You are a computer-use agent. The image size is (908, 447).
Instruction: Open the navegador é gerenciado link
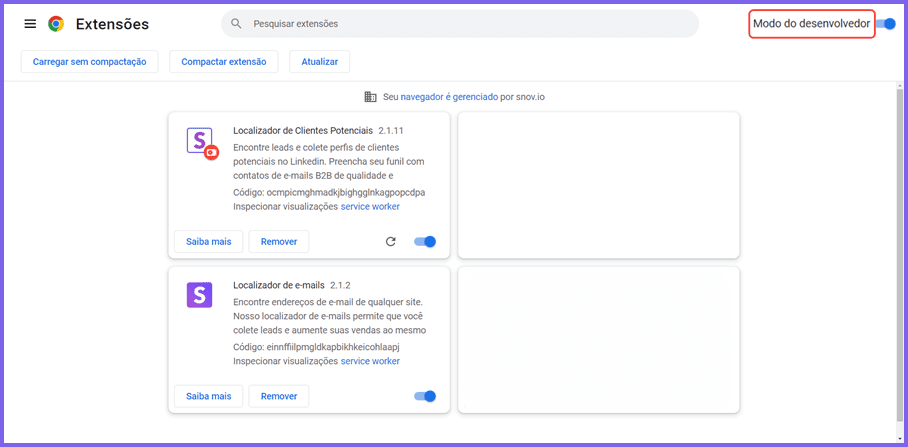click(x=448, y=97)
